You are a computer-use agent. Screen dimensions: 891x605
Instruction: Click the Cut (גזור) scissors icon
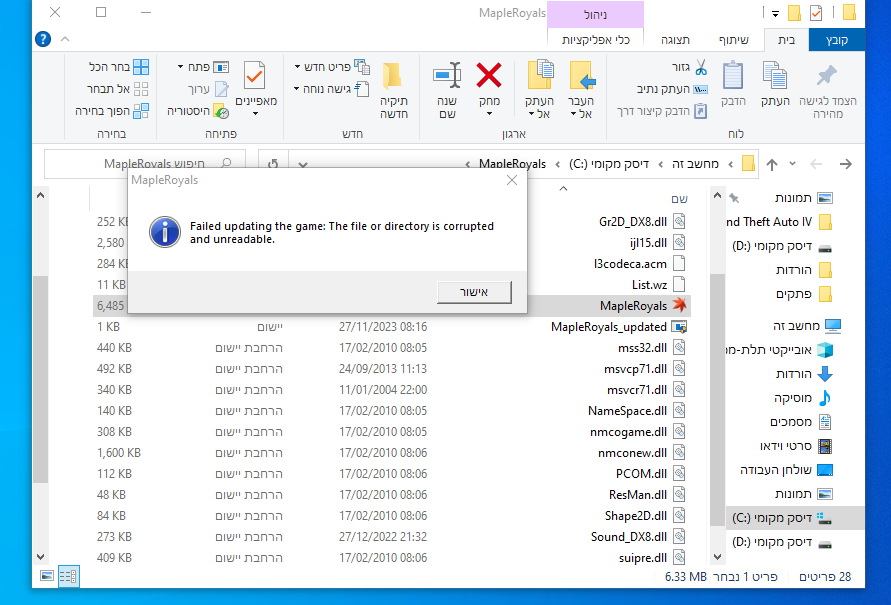(x=701, y=68)
